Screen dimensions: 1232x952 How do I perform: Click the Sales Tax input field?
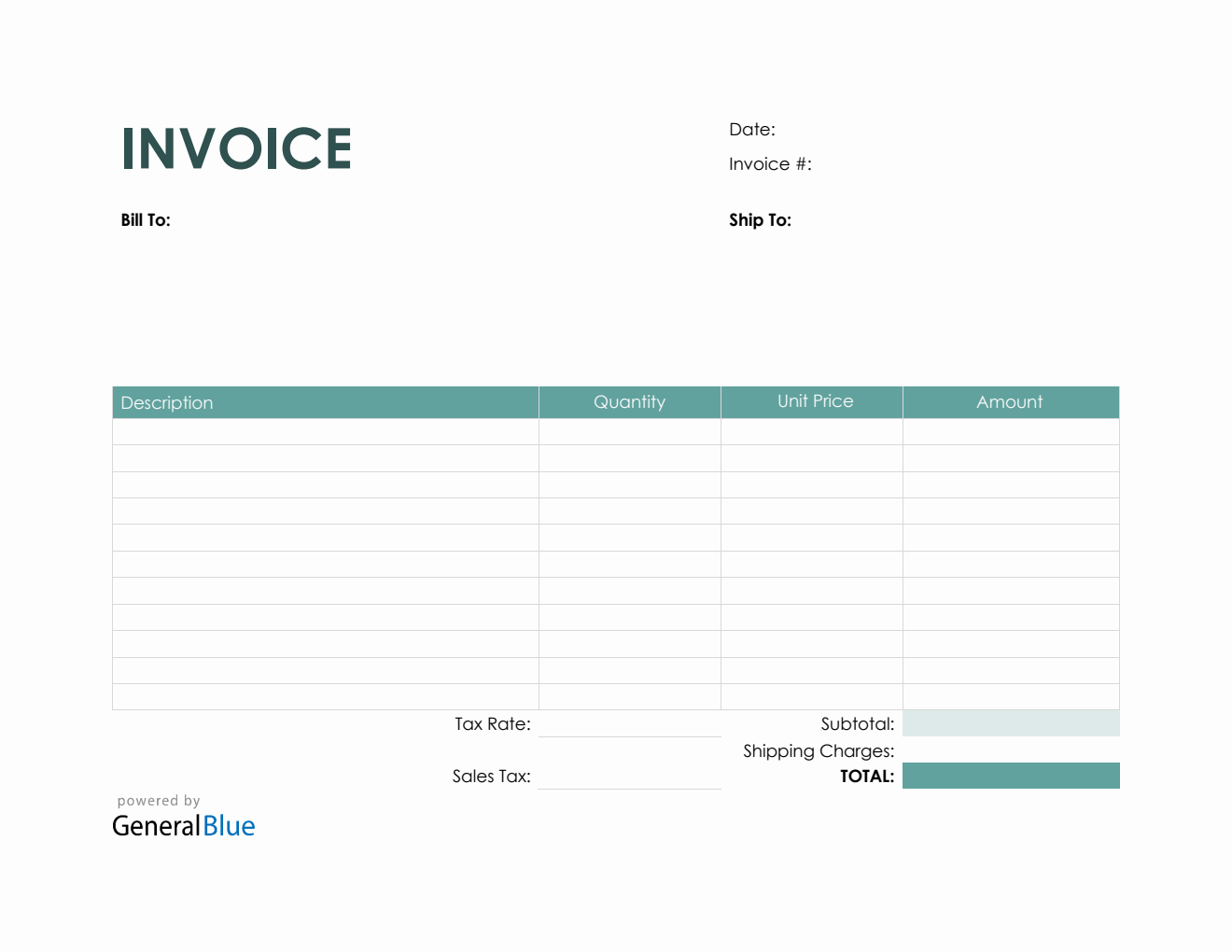(629, 777)
